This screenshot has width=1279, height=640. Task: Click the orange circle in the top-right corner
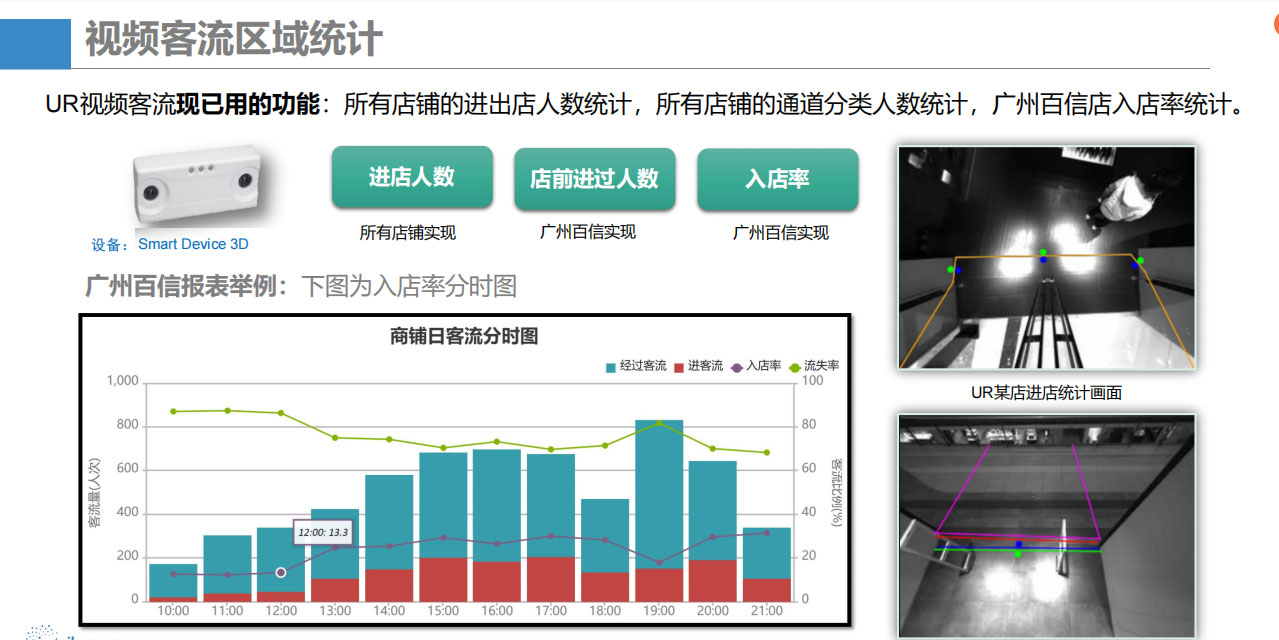point(1274,28)
